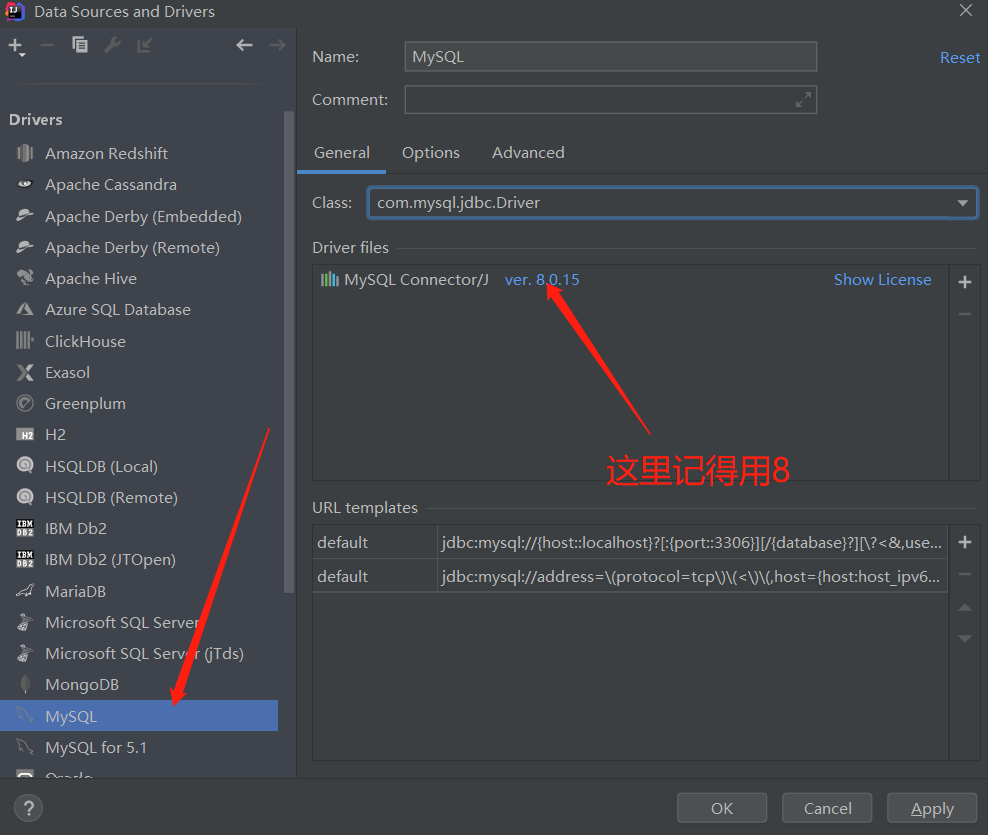Select the HSQLDB (Remote) driver
This screenshot has width=988, height=835.
[139, 497]
